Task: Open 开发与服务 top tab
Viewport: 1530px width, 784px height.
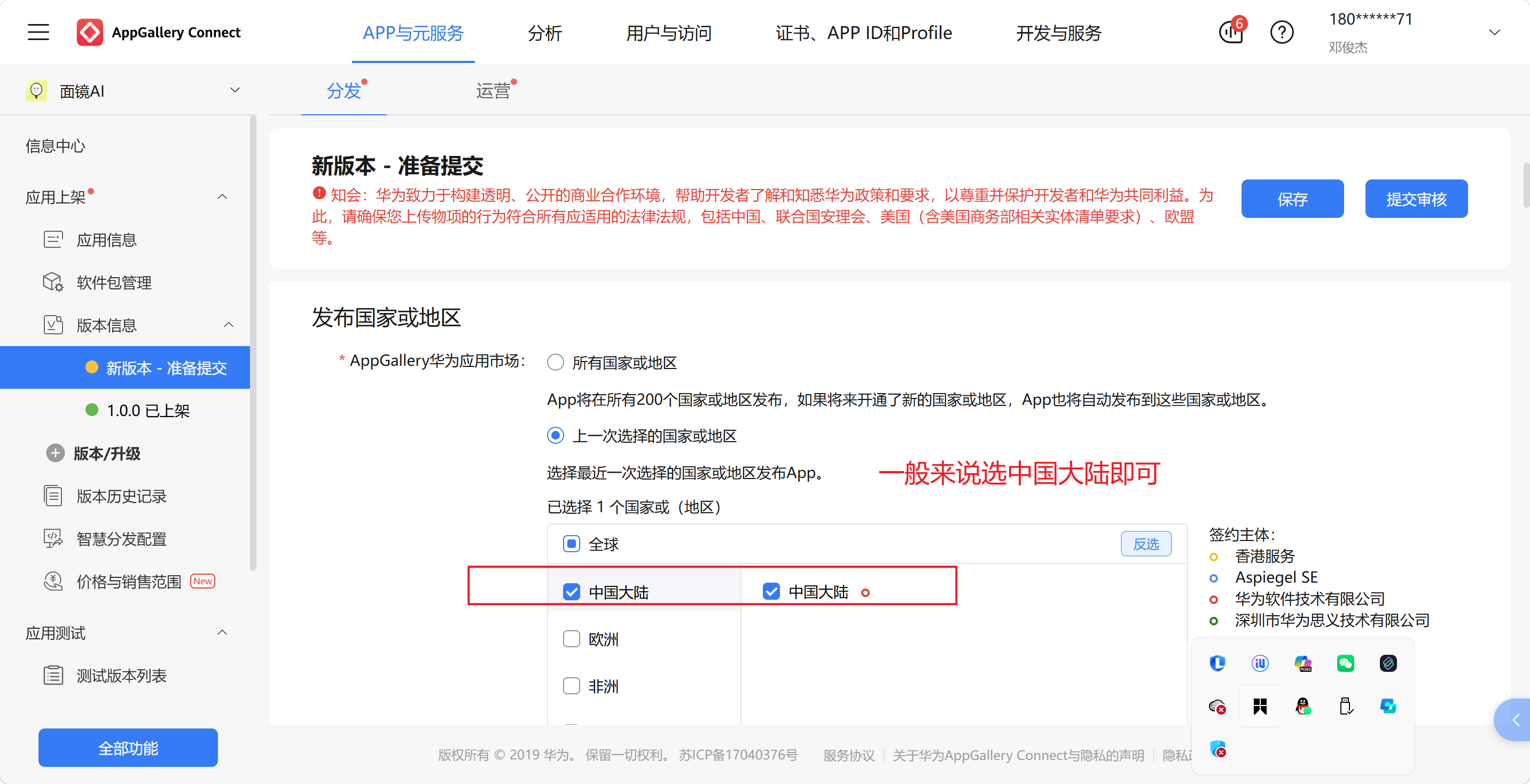Action: tap(1058, 33)
